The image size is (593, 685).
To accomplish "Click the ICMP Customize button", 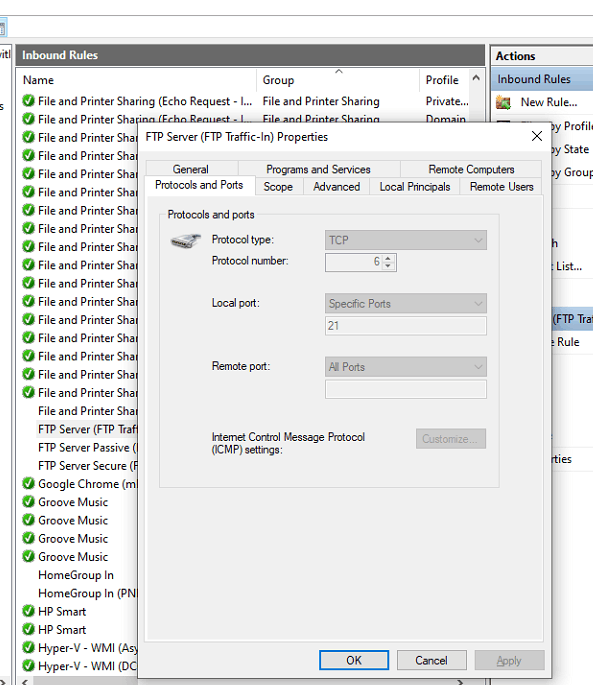I will click(x=451, y=439).
